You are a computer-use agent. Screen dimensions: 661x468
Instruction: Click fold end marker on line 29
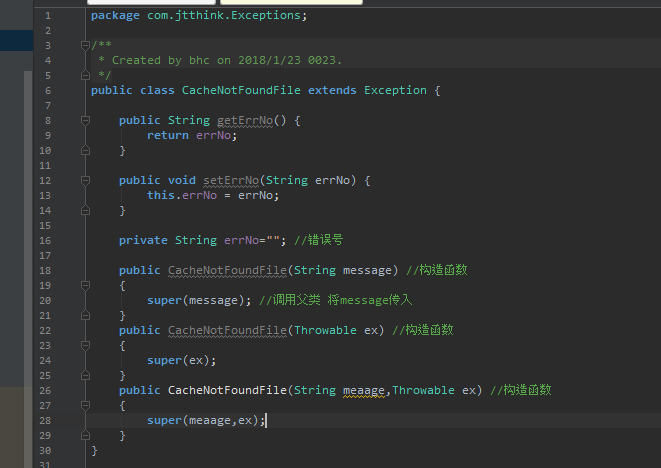85,435
